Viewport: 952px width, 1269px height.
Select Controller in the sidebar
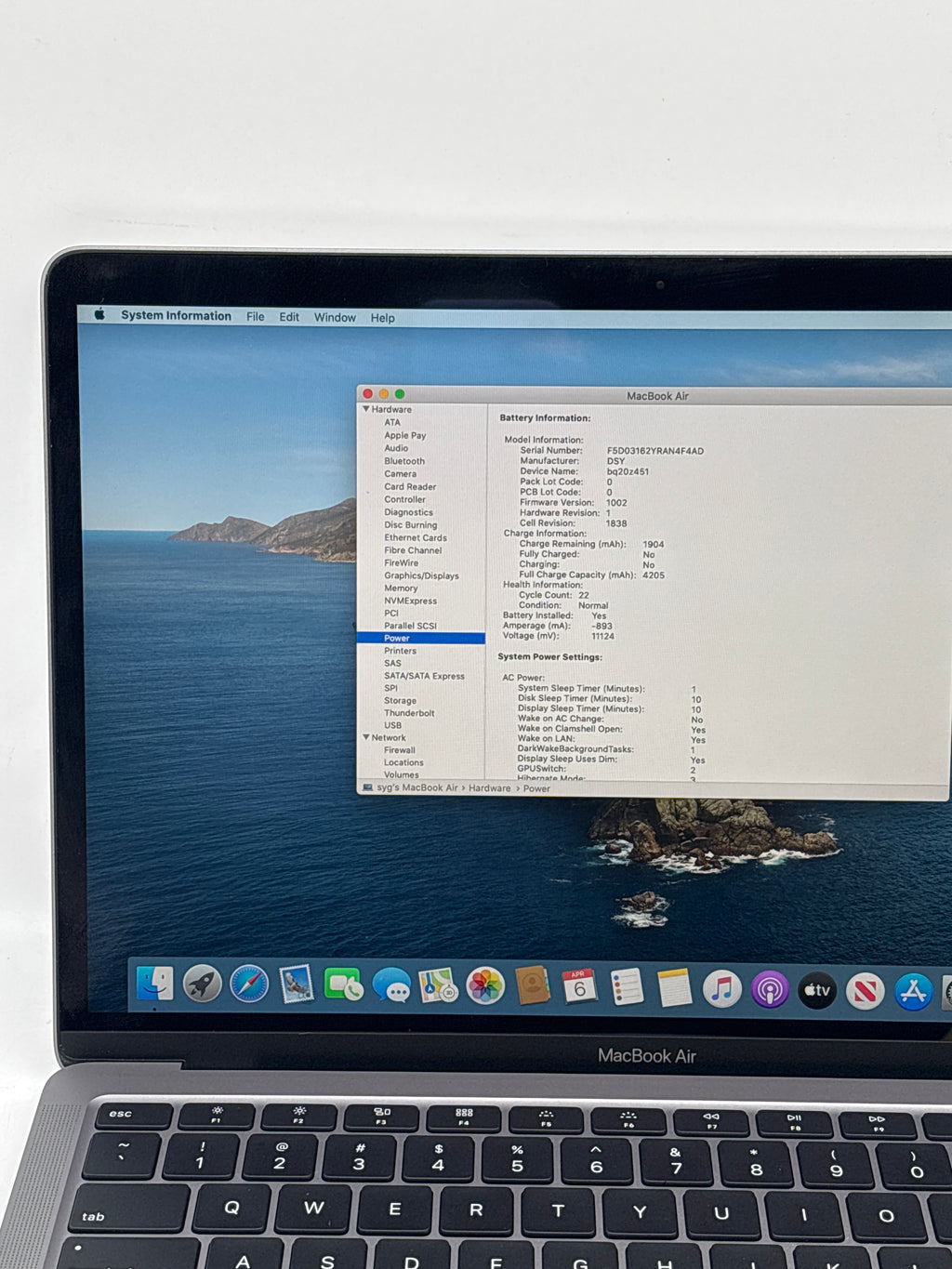tap(405, 499)
